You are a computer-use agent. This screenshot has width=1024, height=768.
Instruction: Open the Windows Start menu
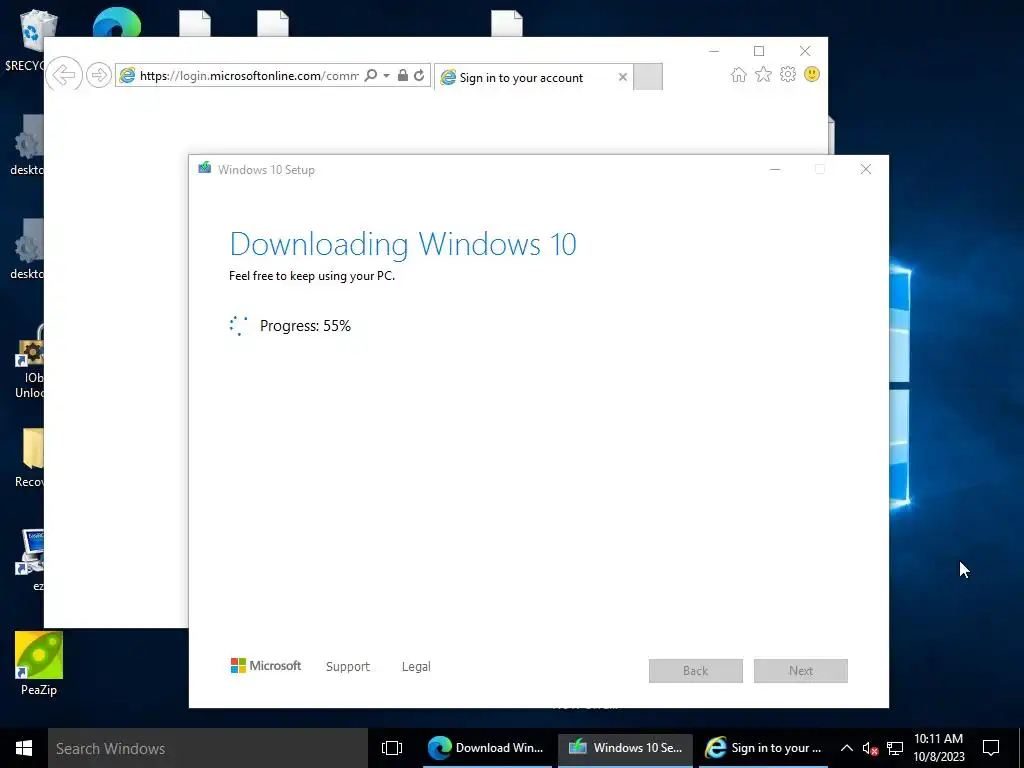point(24,748)
